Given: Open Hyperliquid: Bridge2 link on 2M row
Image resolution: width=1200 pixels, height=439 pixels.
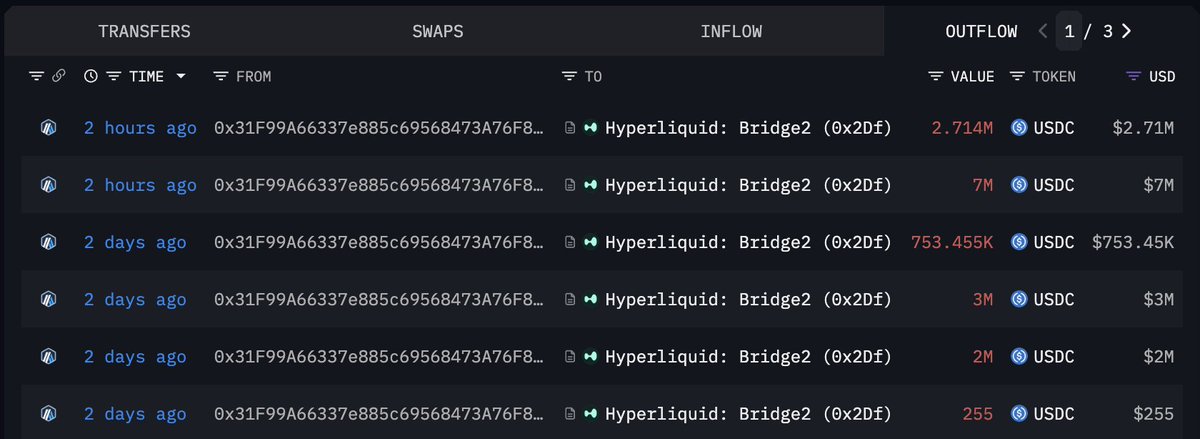Looking at the screenshot, I should tap(748, 356).
